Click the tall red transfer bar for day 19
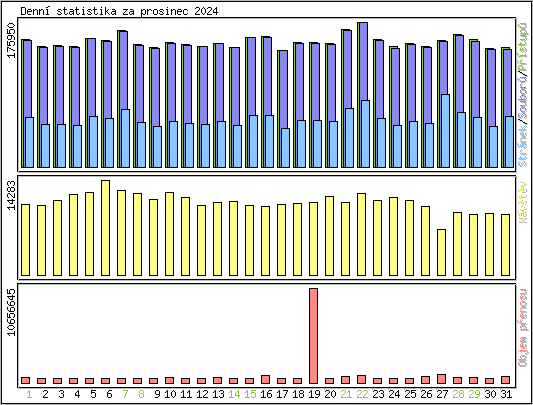Image resolution: width=533 pixels, height=405 pixels. click(x=313, y=336)
